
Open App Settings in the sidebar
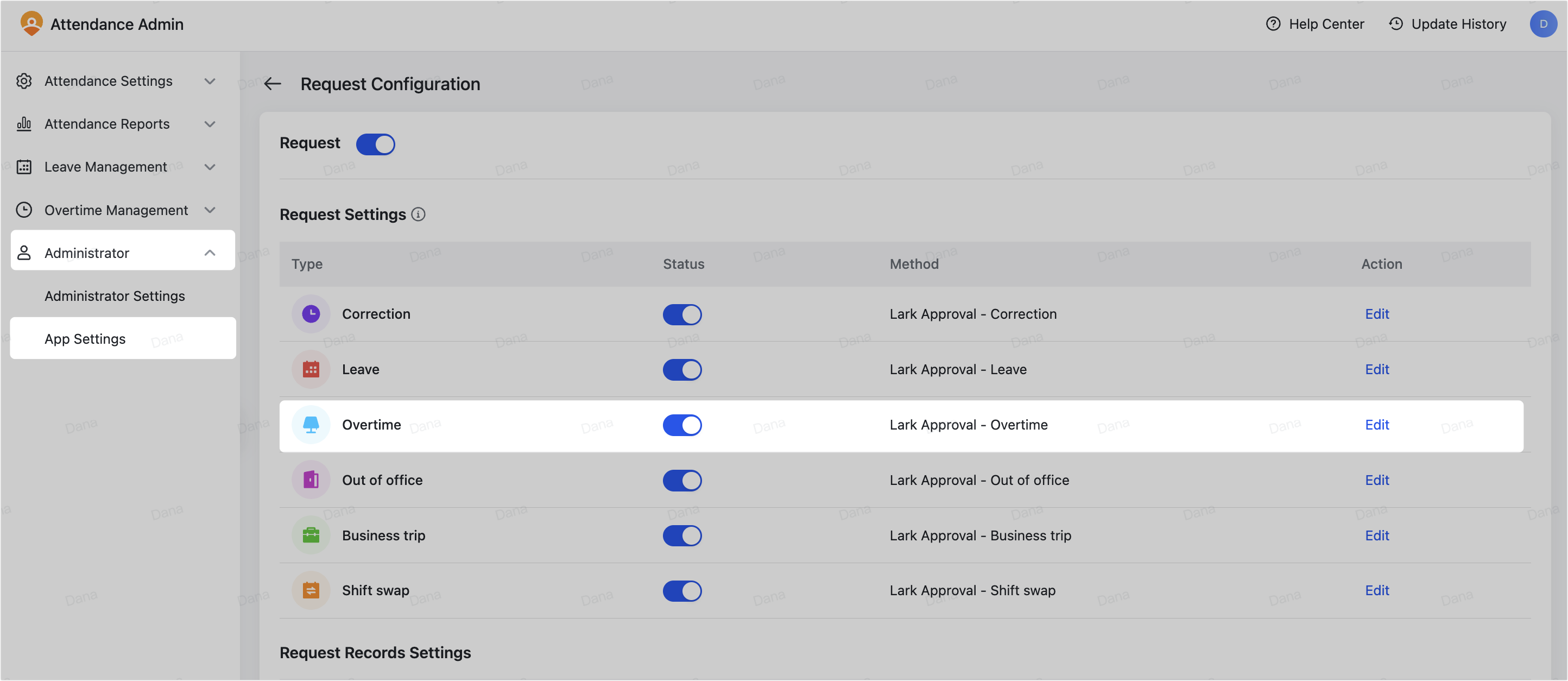tap(85, 338)
